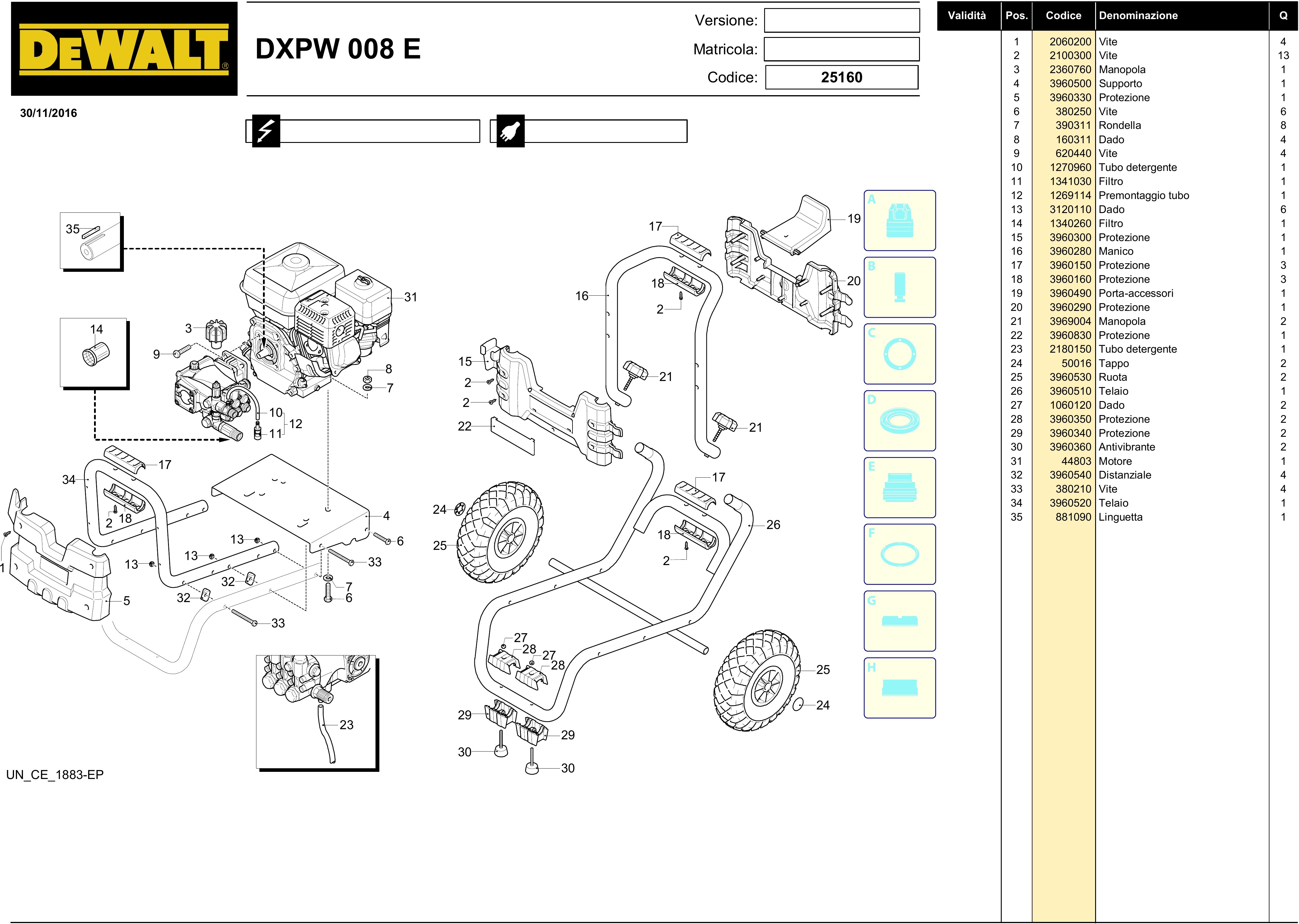Select the seal kit labeled D

(899, 420)
